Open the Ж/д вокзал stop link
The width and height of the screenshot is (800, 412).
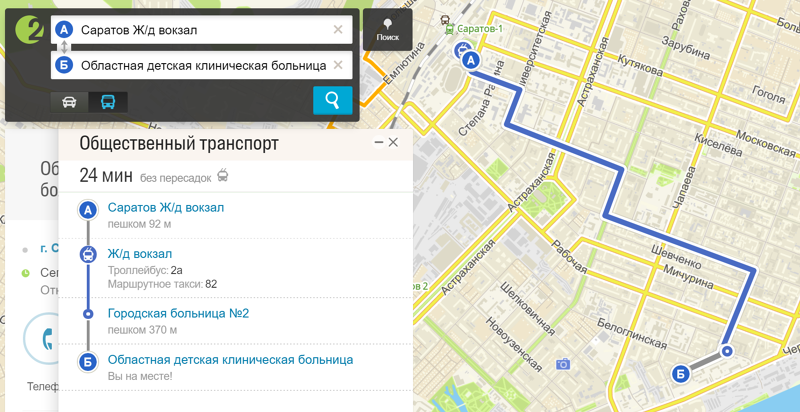pos(140,253)
